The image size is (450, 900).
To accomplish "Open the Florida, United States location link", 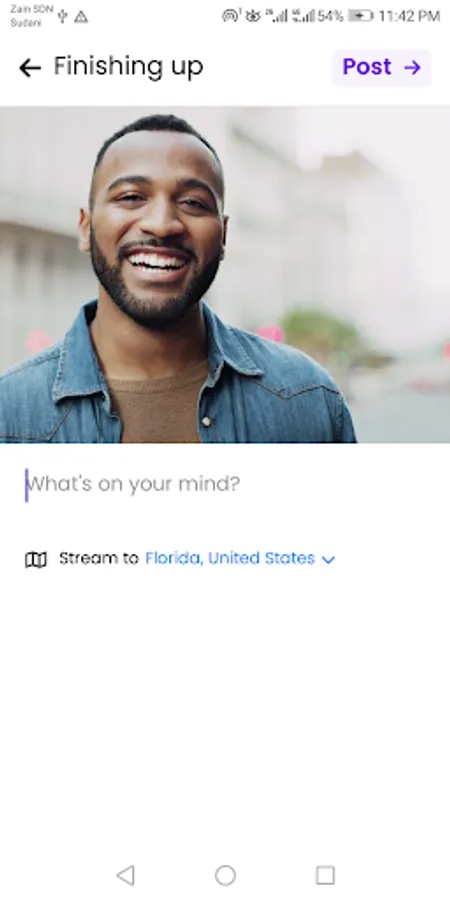I will pos(230,558).
